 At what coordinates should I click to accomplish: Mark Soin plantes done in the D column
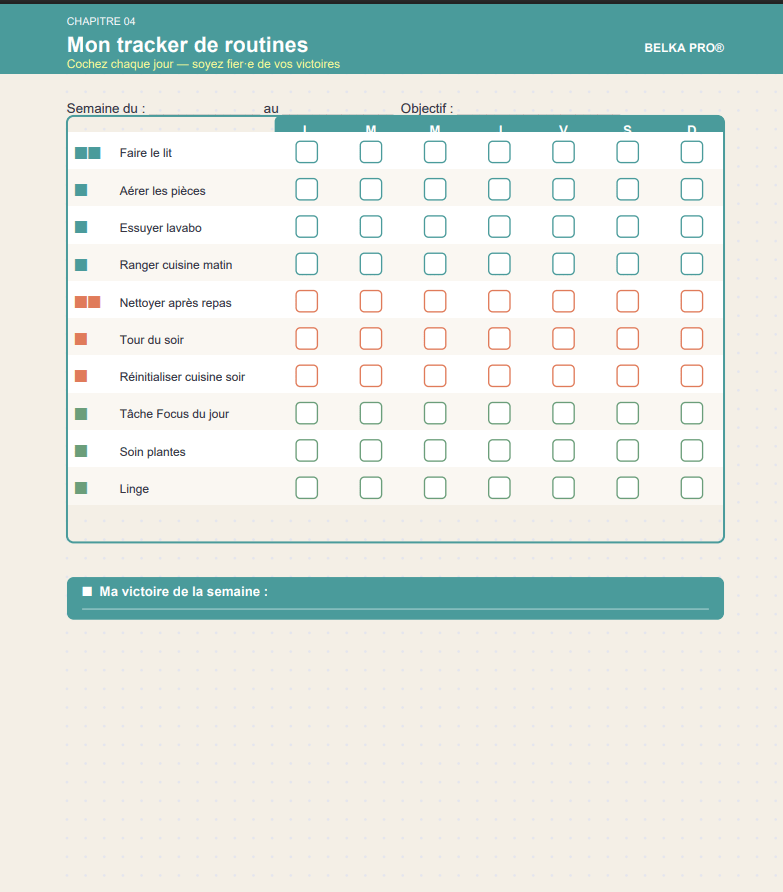tap(691, 451)
